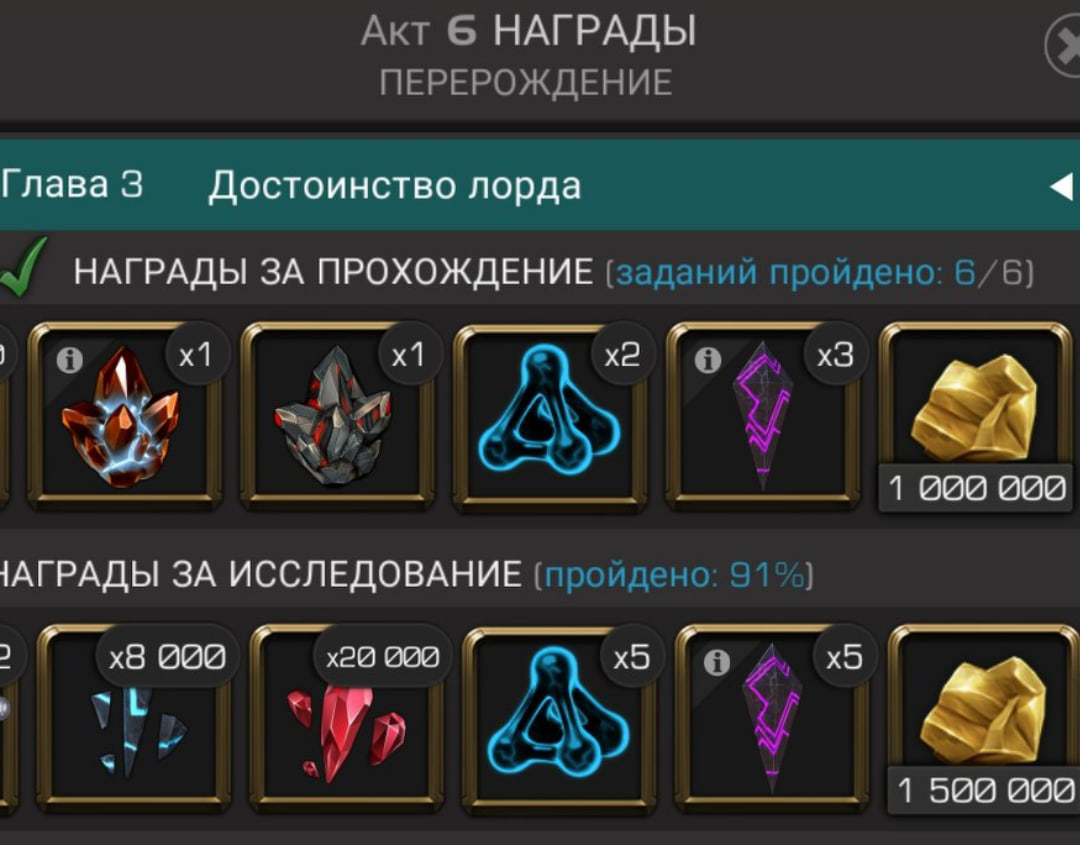
Task: Tap the orange crystal x1 completion reward
Action: (124, 415)
